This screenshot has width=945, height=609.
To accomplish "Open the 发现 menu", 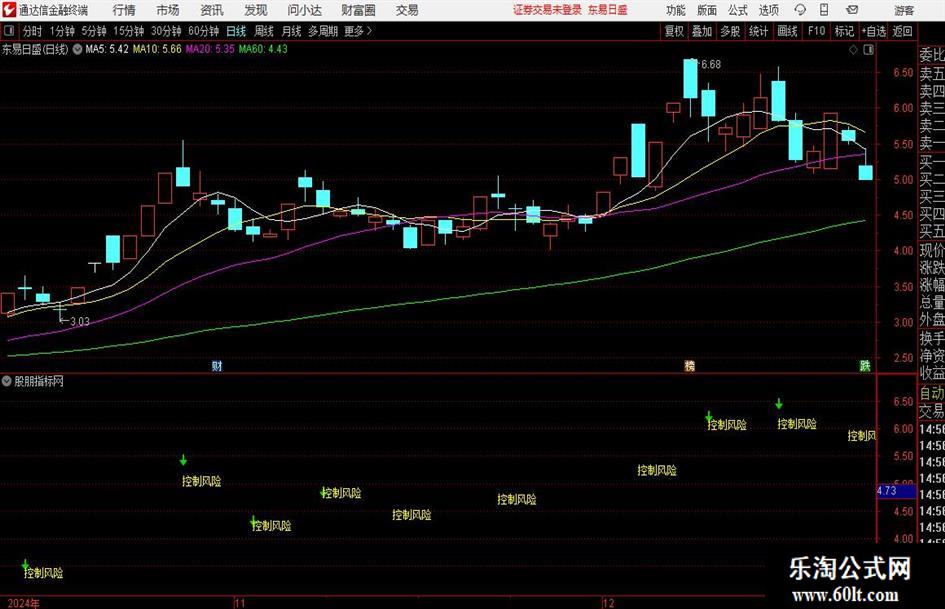I will pos(256,10).
